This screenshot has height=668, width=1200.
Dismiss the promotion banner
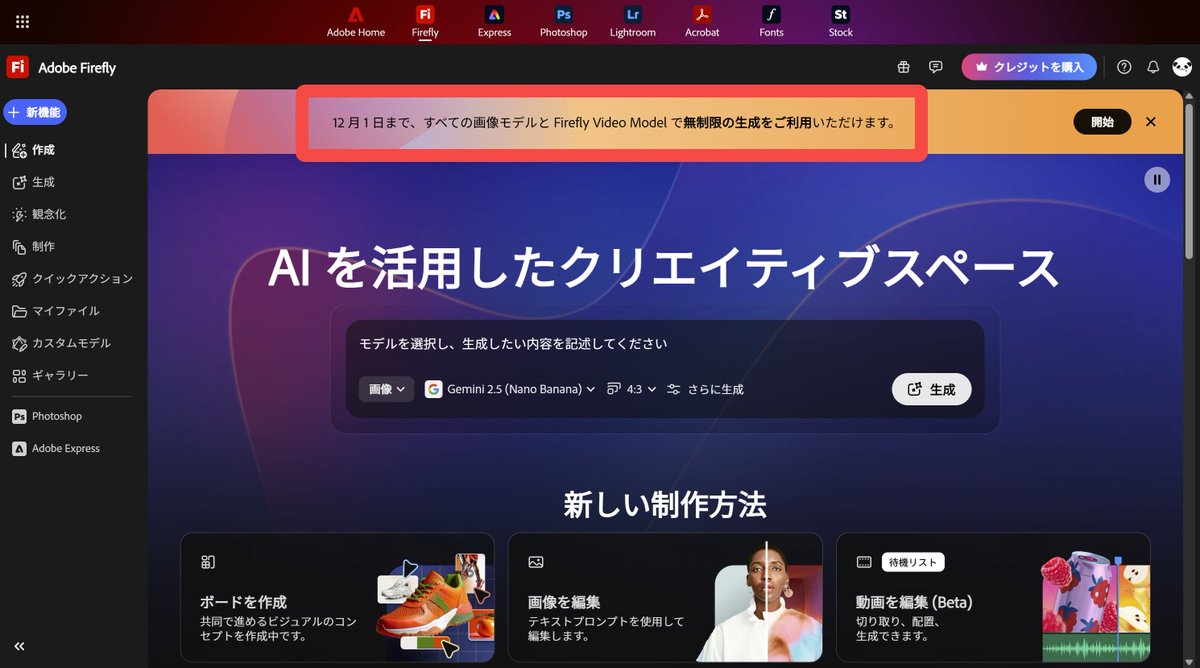pos(1151,122)
